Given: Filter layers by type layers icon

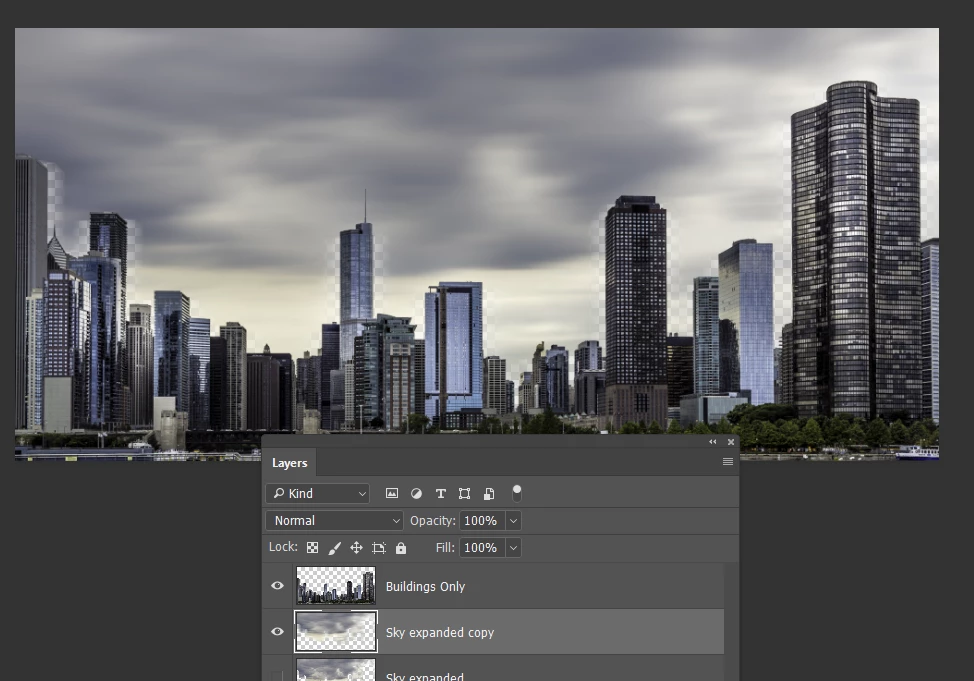Looking at the screenshot, I should [440, 493].
